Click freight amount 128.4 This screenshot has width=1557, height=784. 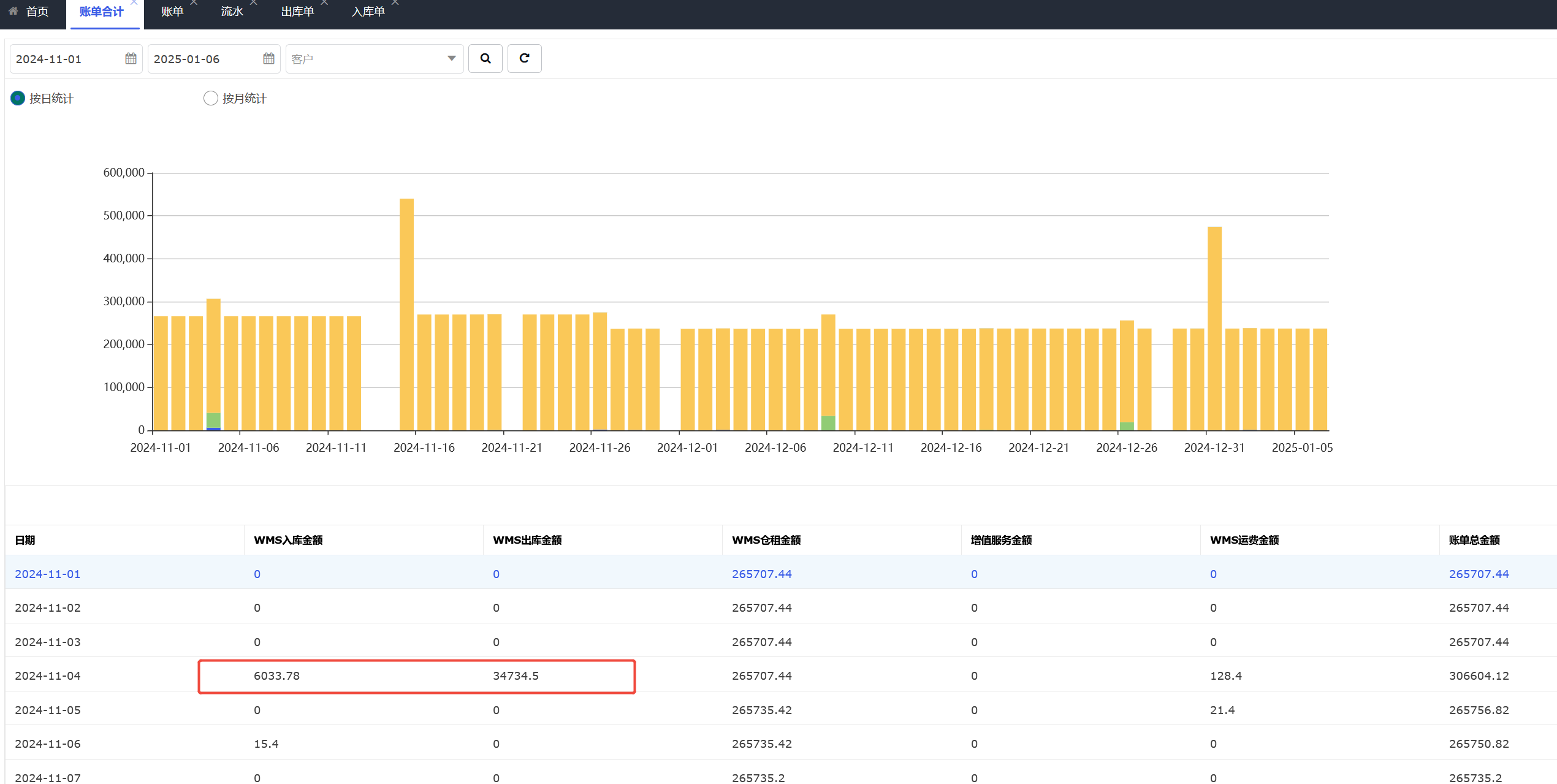1225,676
